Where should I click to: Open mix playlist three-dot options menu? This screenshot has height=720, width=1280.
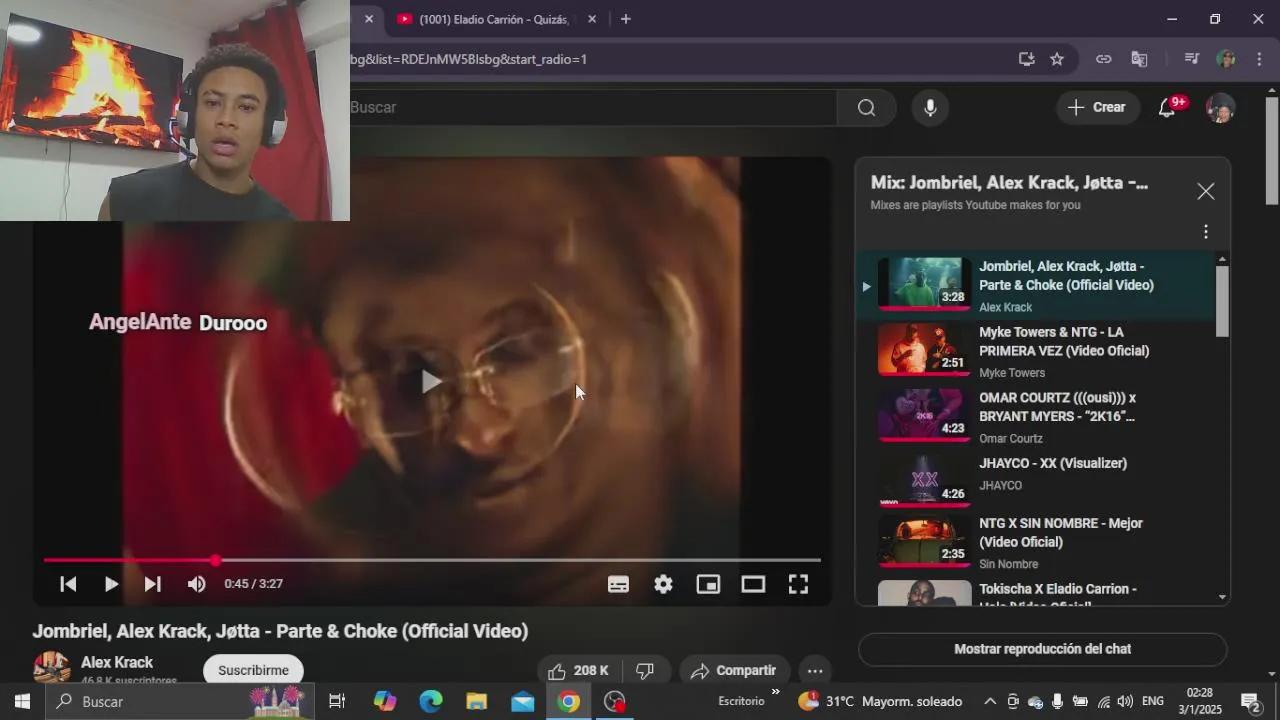point(1205,232)
